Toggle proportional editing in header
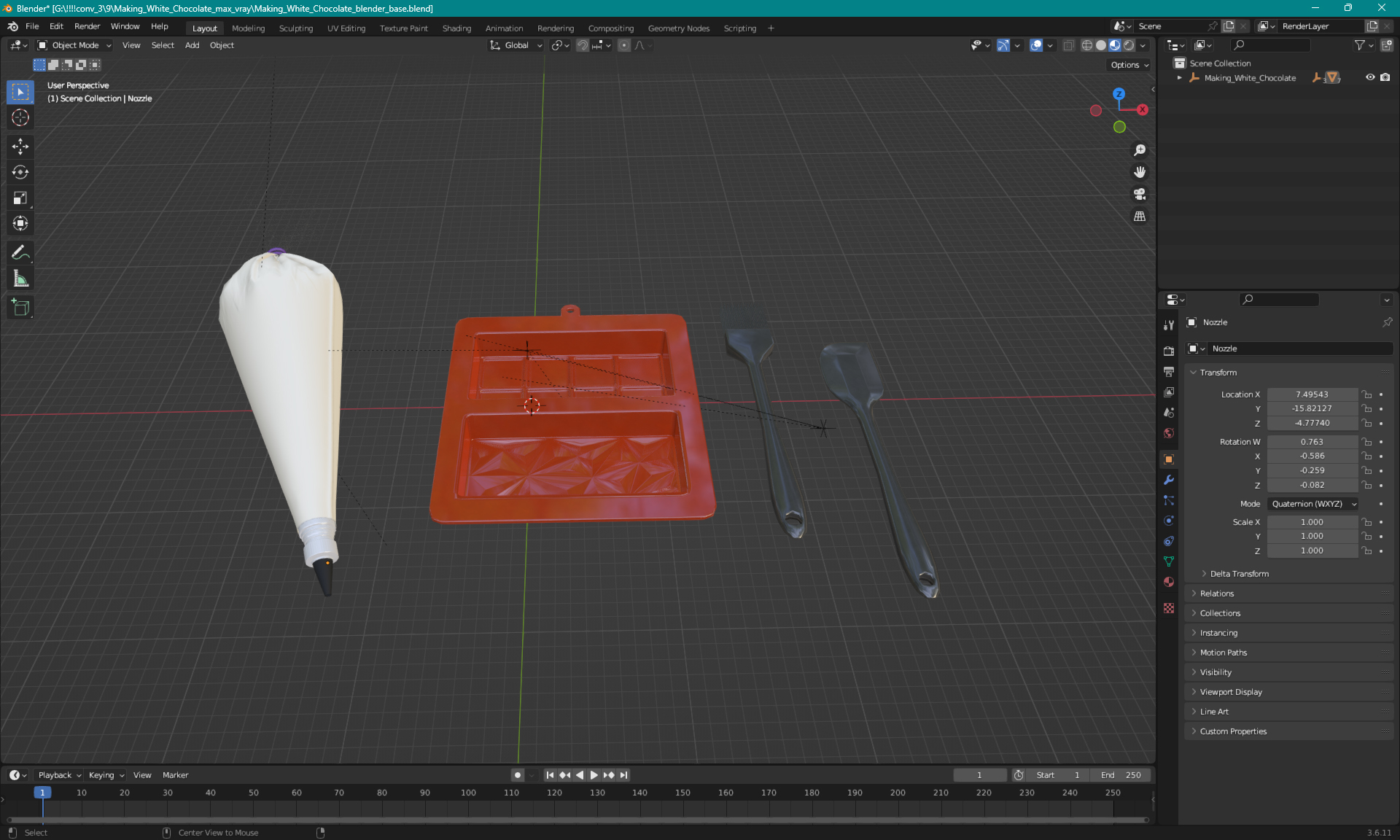The width and height of the screenshot is (1400, 840). pos(624,45)
